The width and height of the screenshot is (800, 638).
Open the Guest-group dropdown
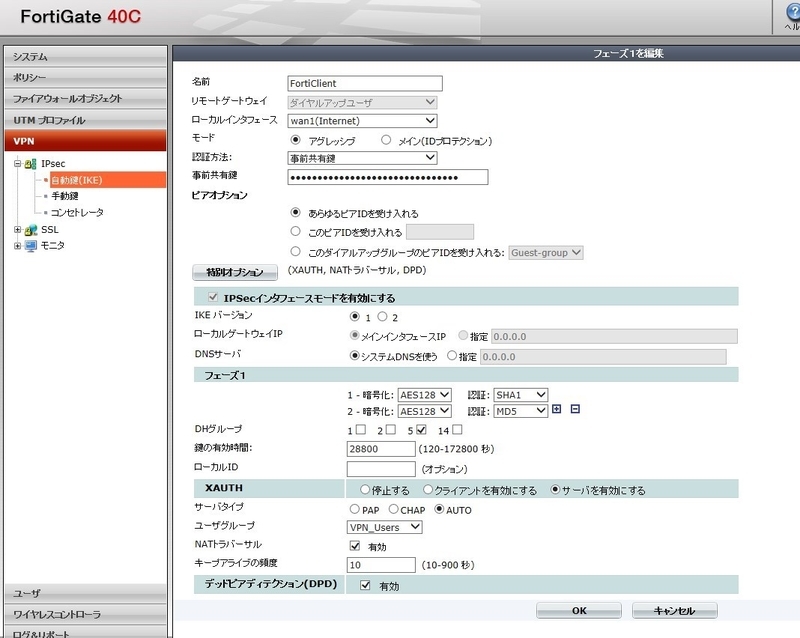(x=546, y=253)
